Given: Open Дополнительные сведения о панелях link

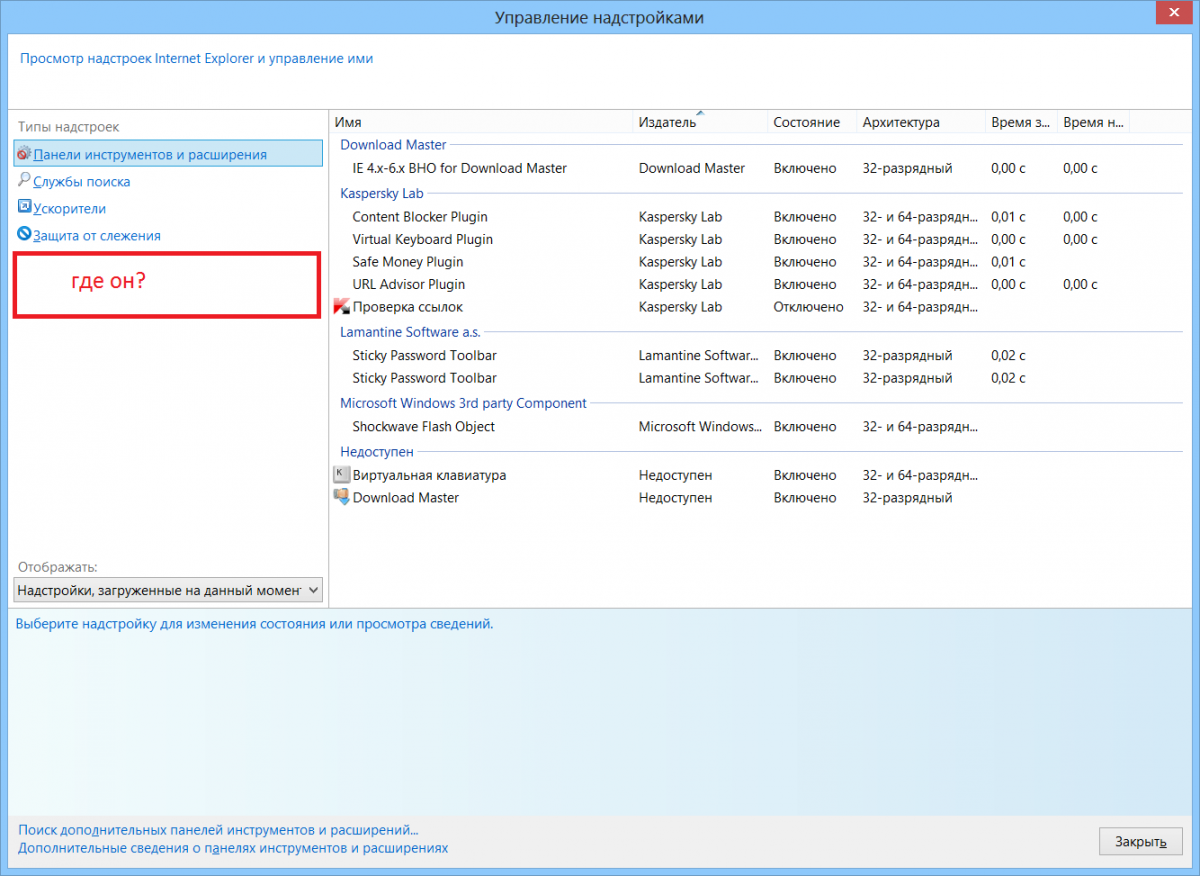Looking at the screenshot, I should click(233, 848).
